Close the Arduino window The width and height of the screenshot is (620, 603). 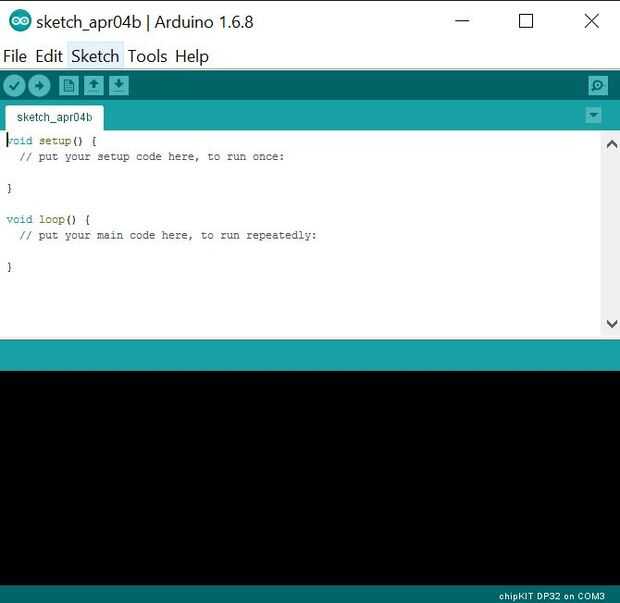[x=592, y=21]
